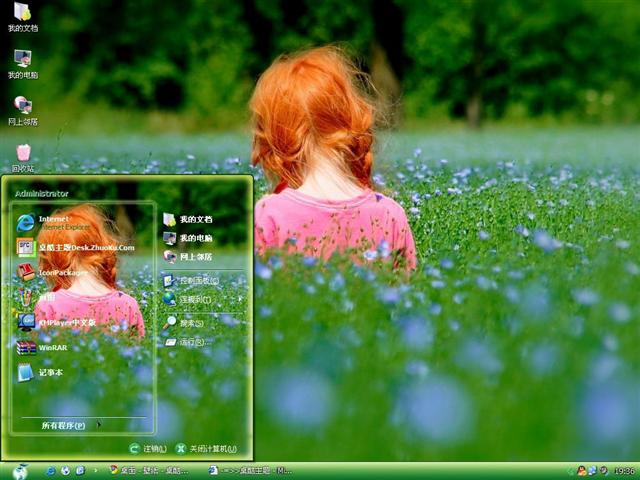The image size is (640, 480).
Task: Open 桌酷主题 Desk.ZhuoKu.Com Start menu entry
Action: pyautogui.click(x=76, y=247)
